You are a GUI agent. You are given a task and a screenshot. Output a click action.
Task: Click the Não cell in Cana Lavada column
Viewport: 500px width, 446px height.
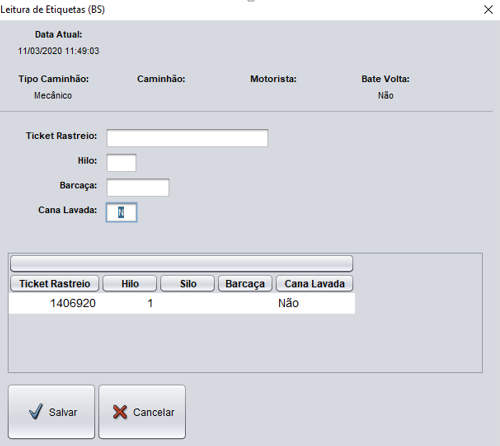[x=288, y=303]
